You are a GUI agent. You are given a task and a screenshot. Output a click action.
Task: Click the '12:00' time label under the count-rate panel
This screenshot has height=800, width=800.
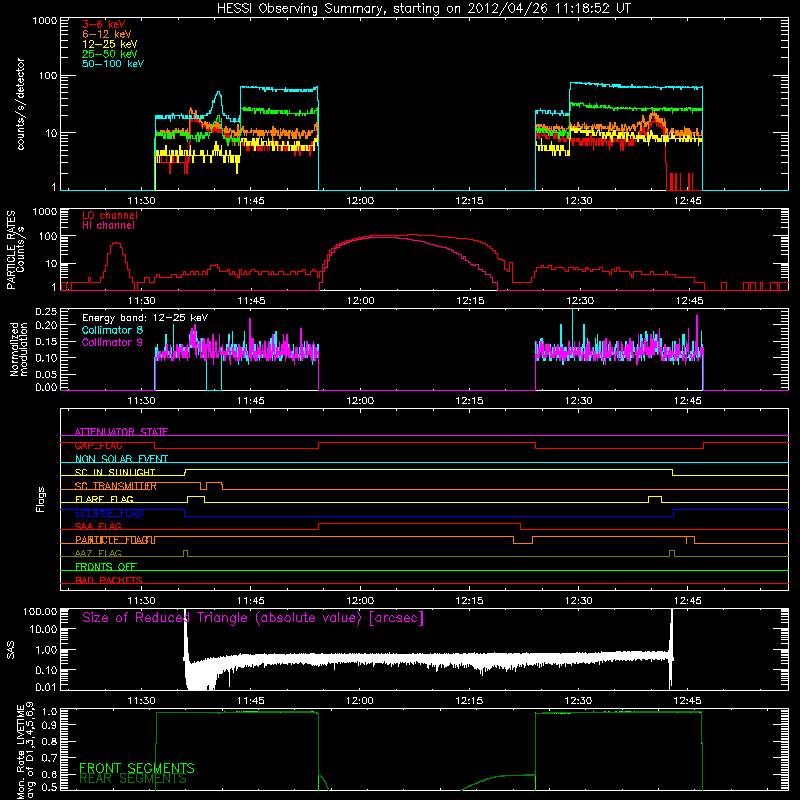360,201
